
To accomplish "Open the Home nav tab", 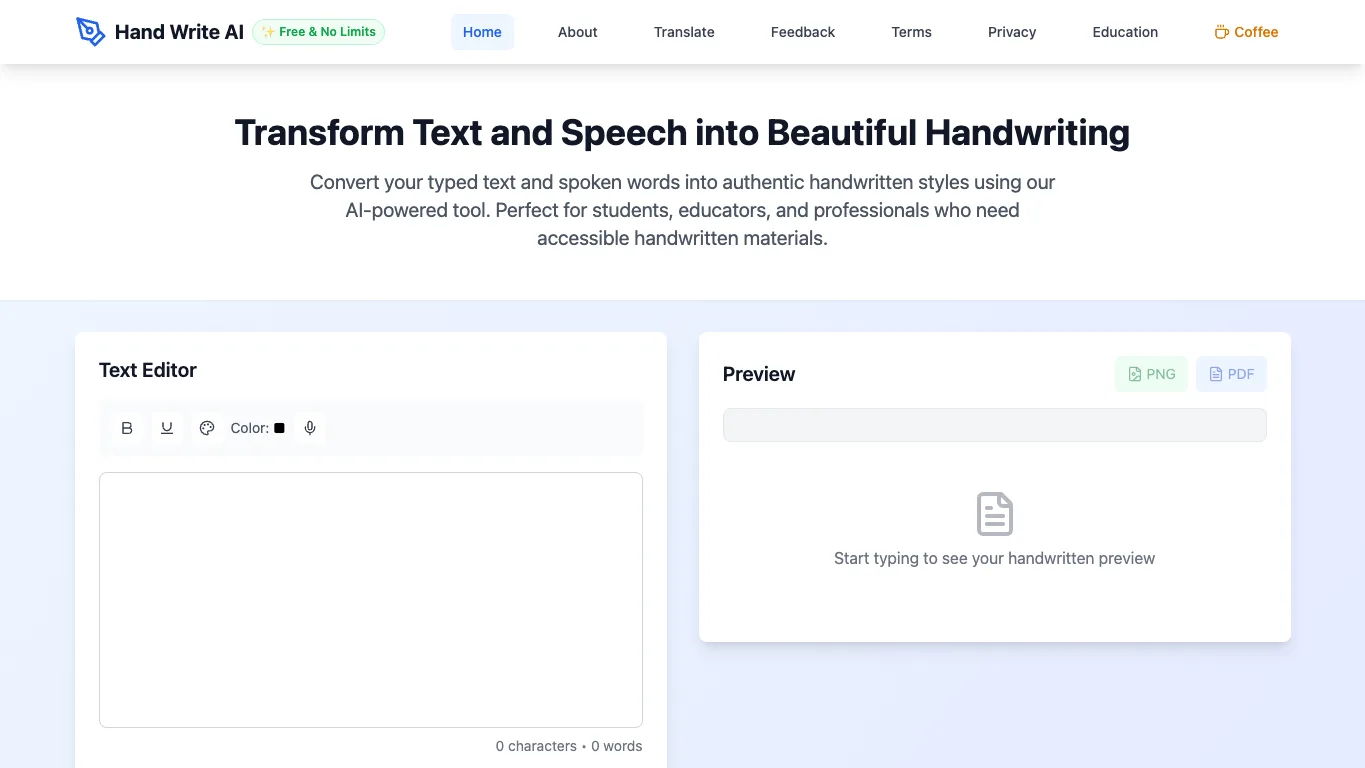I will click(x=482, y=32).
